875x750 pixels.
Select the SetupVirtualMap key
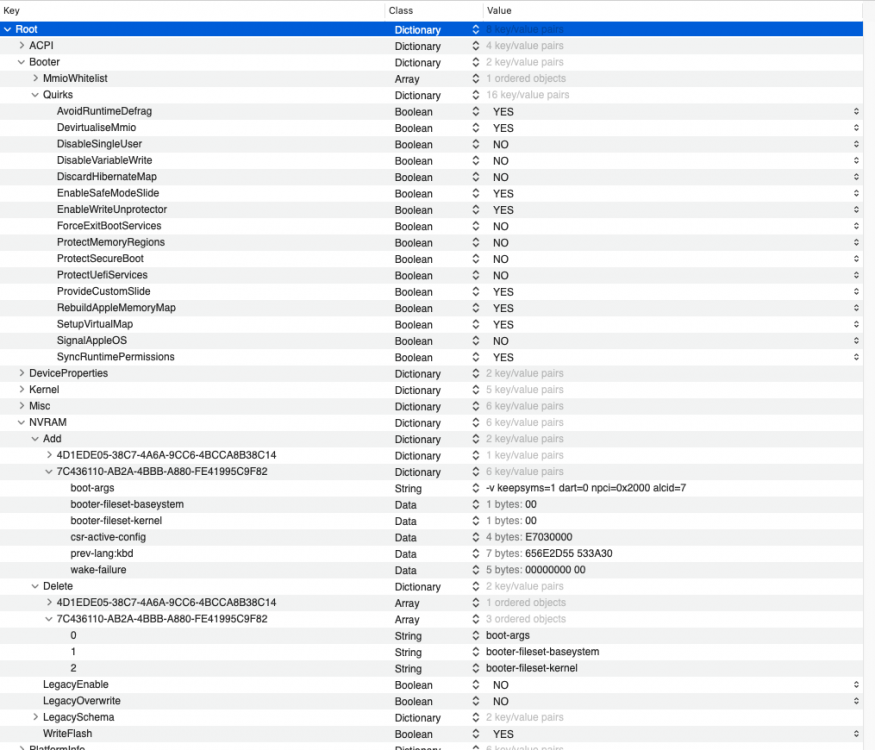click(95, 324)
